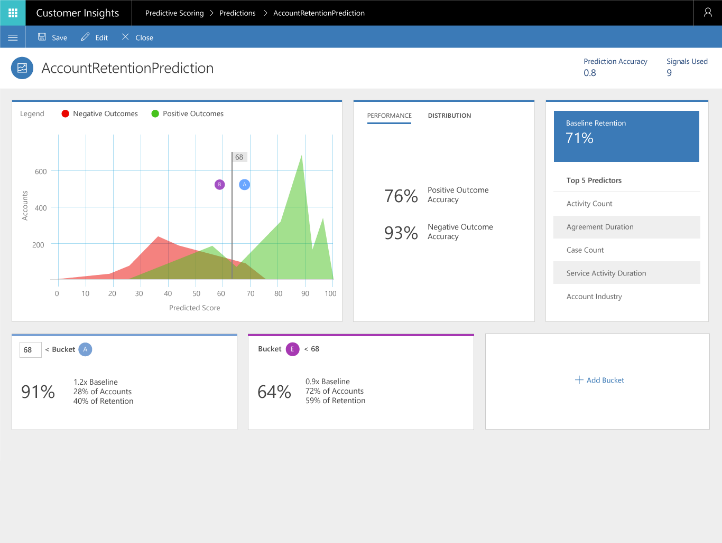Click Predictive Scoring in breadcrumb
This screenshot has width=722, height=543.
pyautogui.click(x=174, y=13)
